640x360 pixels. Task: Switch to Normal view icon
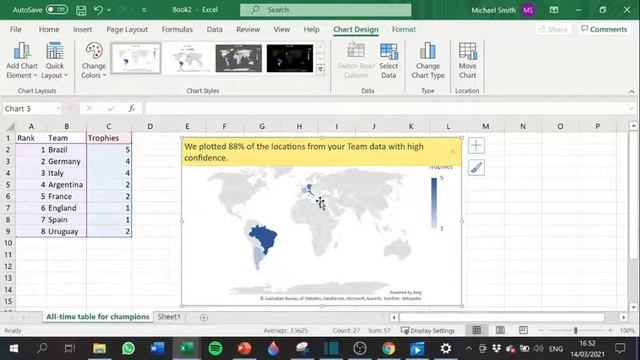pos(476,330)
